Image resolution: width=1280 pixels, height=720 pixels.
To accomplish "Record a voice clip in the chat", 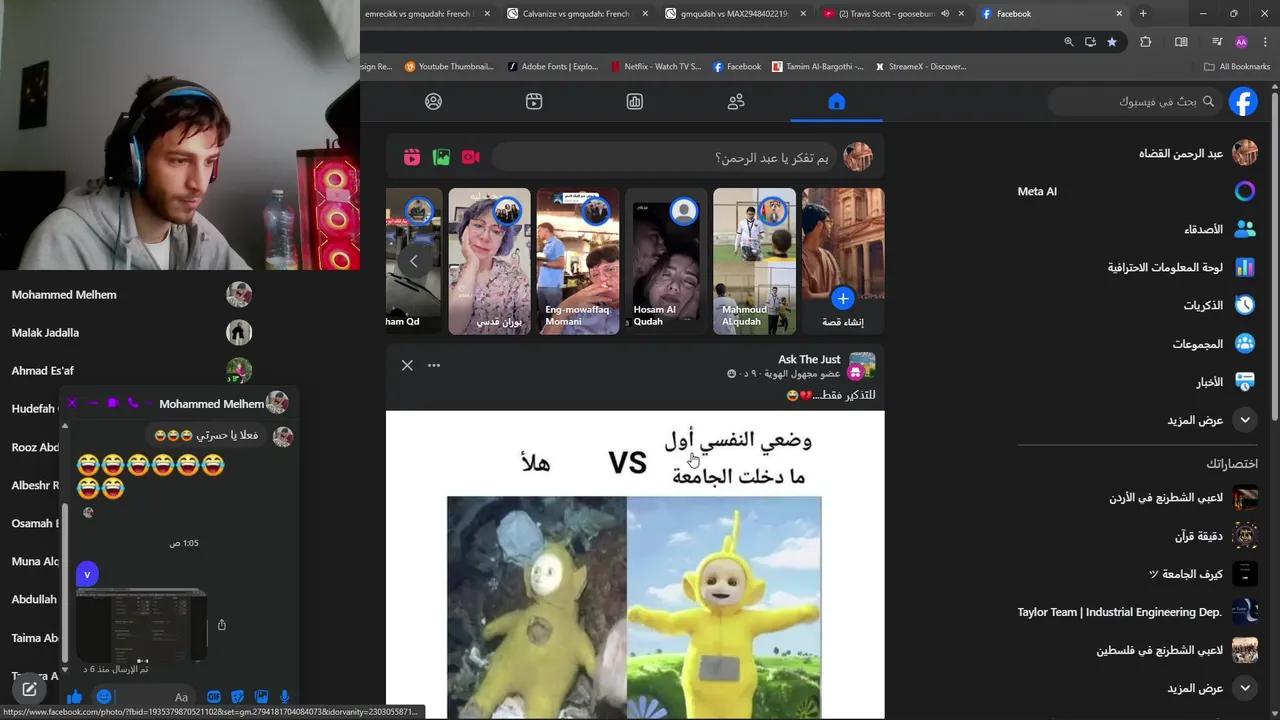I will click(x=285, y=697).
